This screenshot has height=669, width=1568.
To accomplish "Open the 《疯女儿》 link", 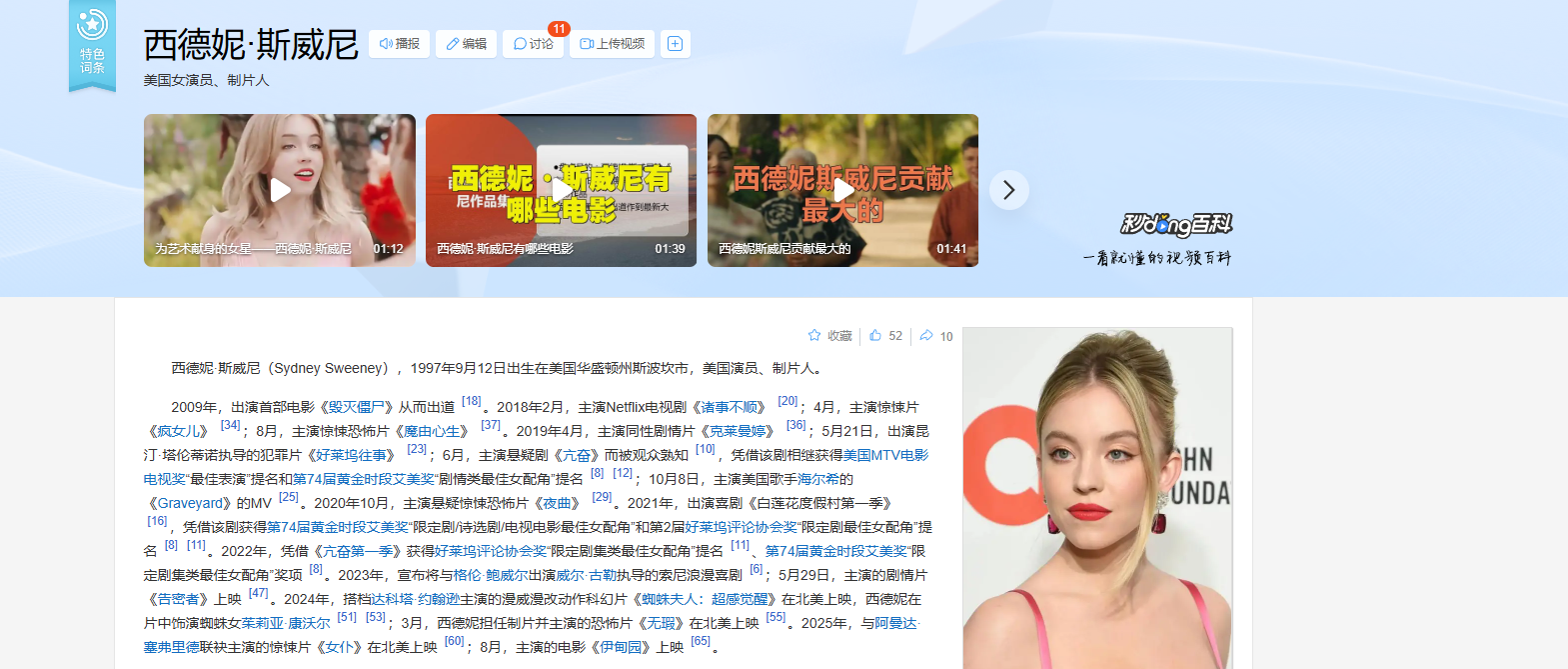I will tap(180, 431).
